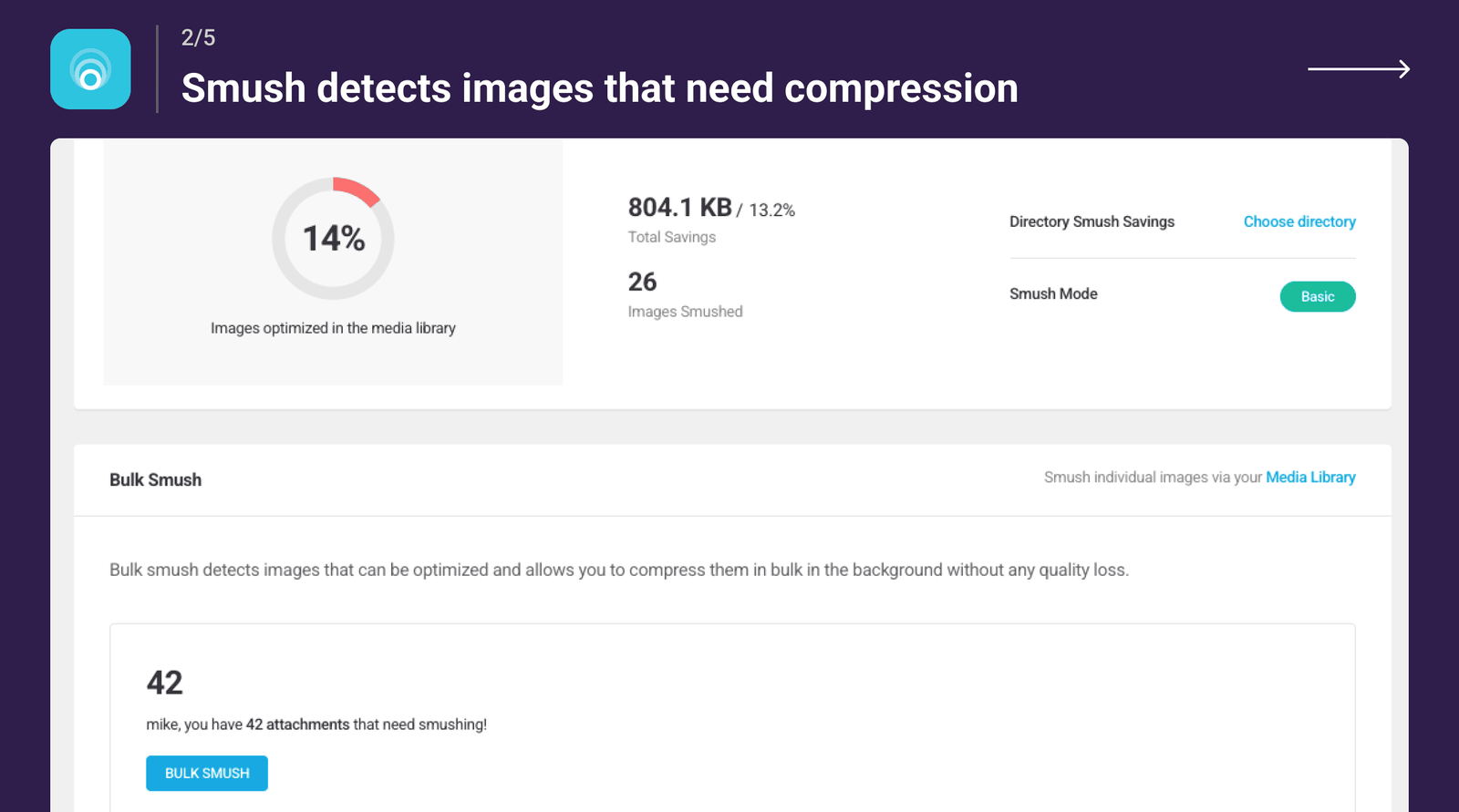Click the Smush app logo icon
This screenshot has width=1459, height=812.
coord(90,68)
